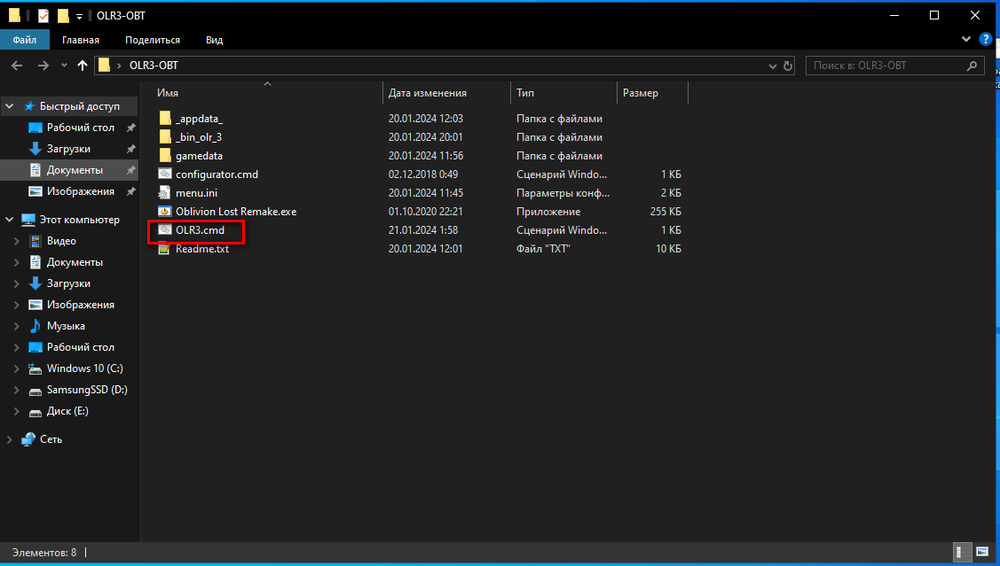Open the Help question mark icon

click(x=985, y=40)
